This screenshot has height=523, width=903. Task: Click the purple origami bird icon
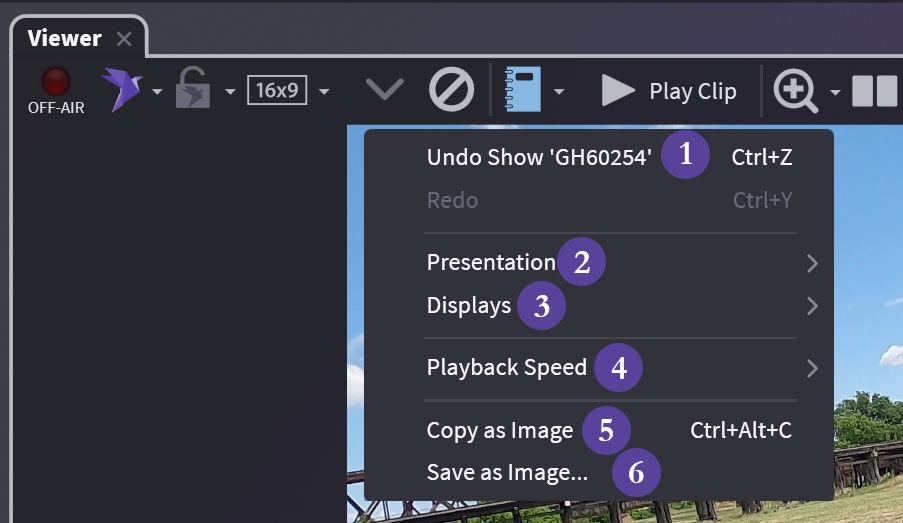click(121, 90)
